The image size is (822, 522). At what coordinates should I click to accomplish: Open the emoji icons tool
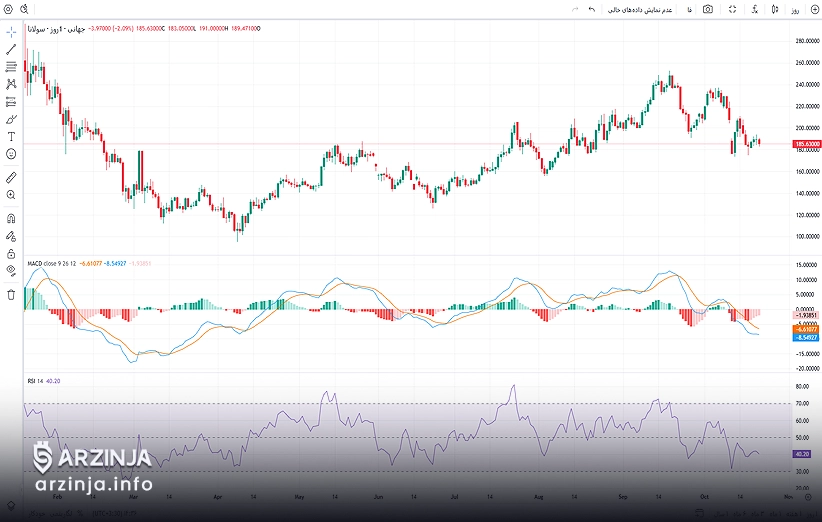11,154
